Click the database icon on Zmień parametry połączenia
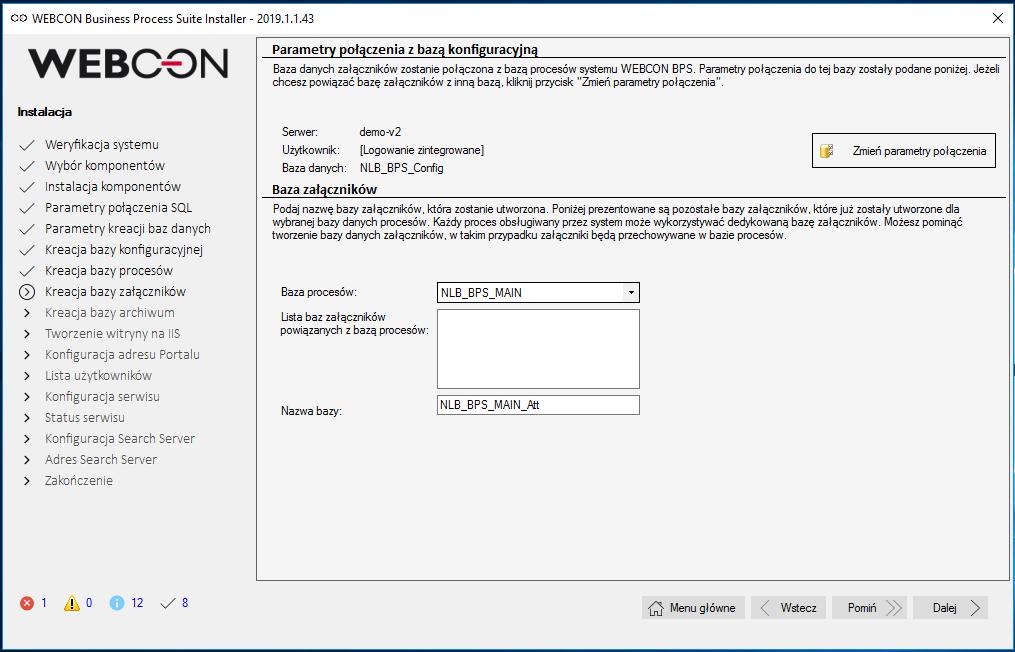The image size is (1015, 652). pos(827,151)
